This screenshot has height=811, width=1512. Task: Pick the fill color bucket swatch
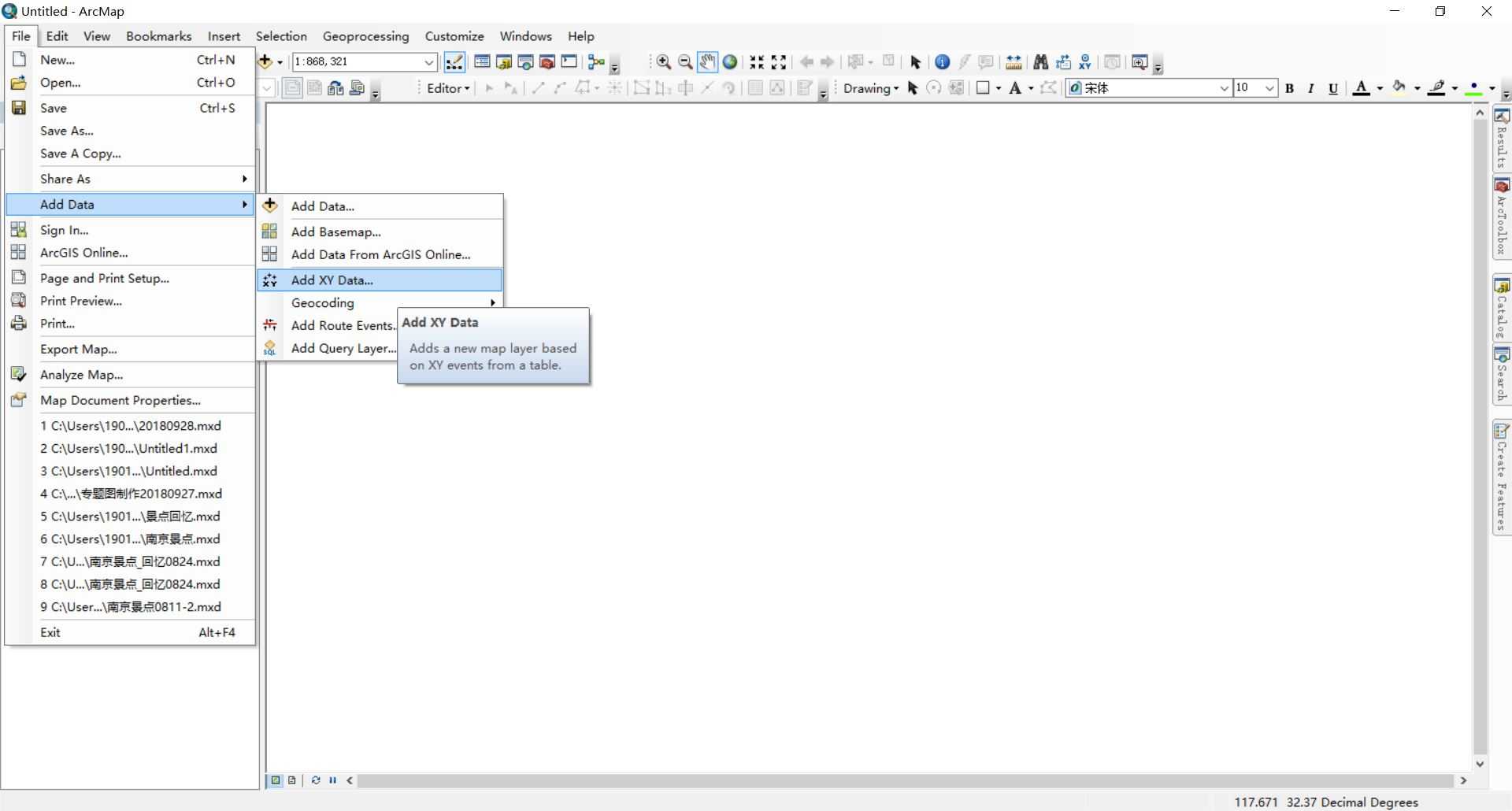pos(1399,88)
